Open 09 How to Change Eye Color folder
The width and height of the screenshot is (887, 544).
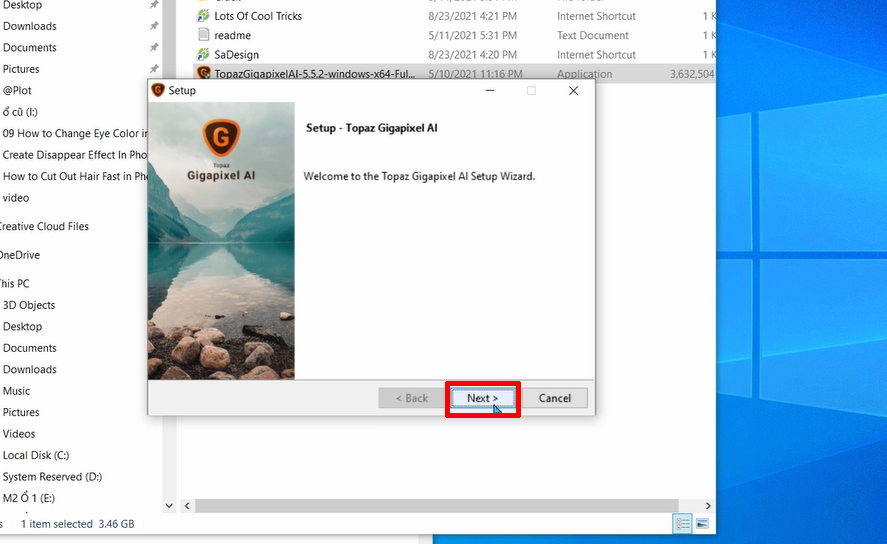tap(75, 133)
